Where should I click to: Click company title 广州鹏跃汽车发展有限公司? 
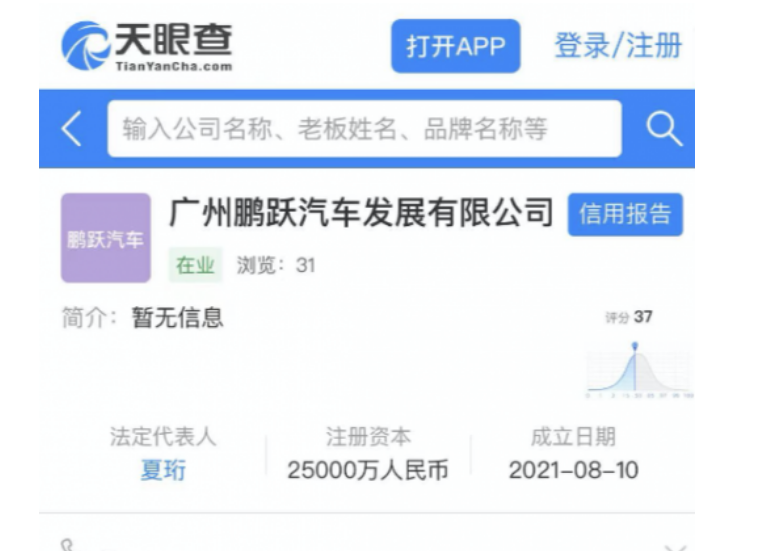click(361, 213)
